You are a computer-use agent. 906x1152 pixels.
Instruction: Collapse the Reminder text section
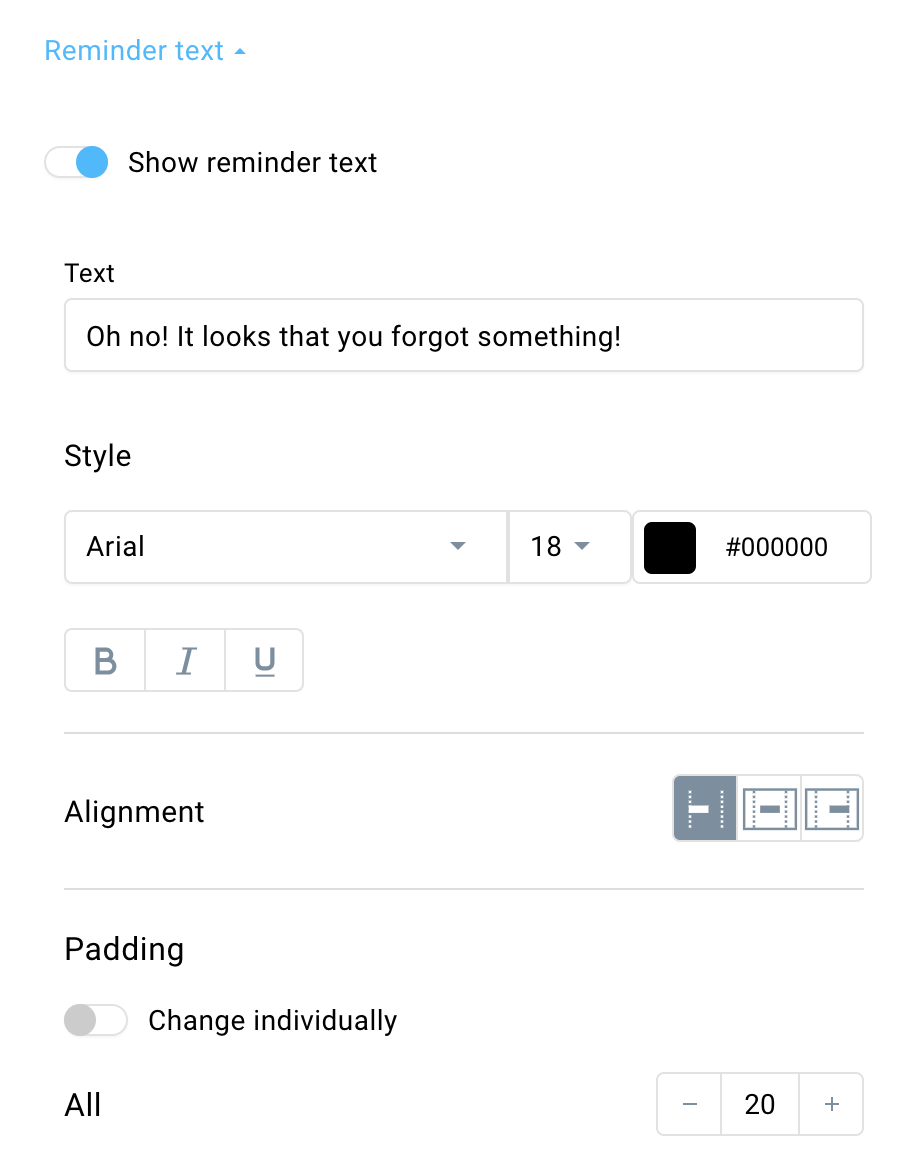coord(145,51)
